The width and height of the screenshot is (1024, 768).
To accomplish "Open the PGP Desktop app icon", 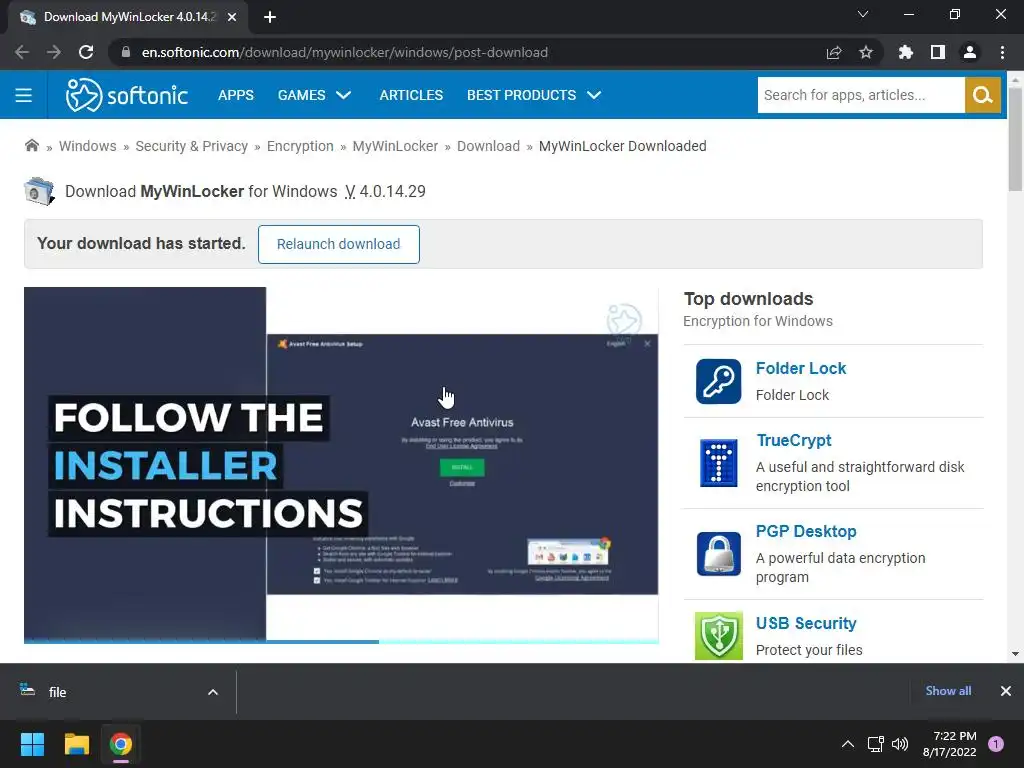I will (718, 554).
